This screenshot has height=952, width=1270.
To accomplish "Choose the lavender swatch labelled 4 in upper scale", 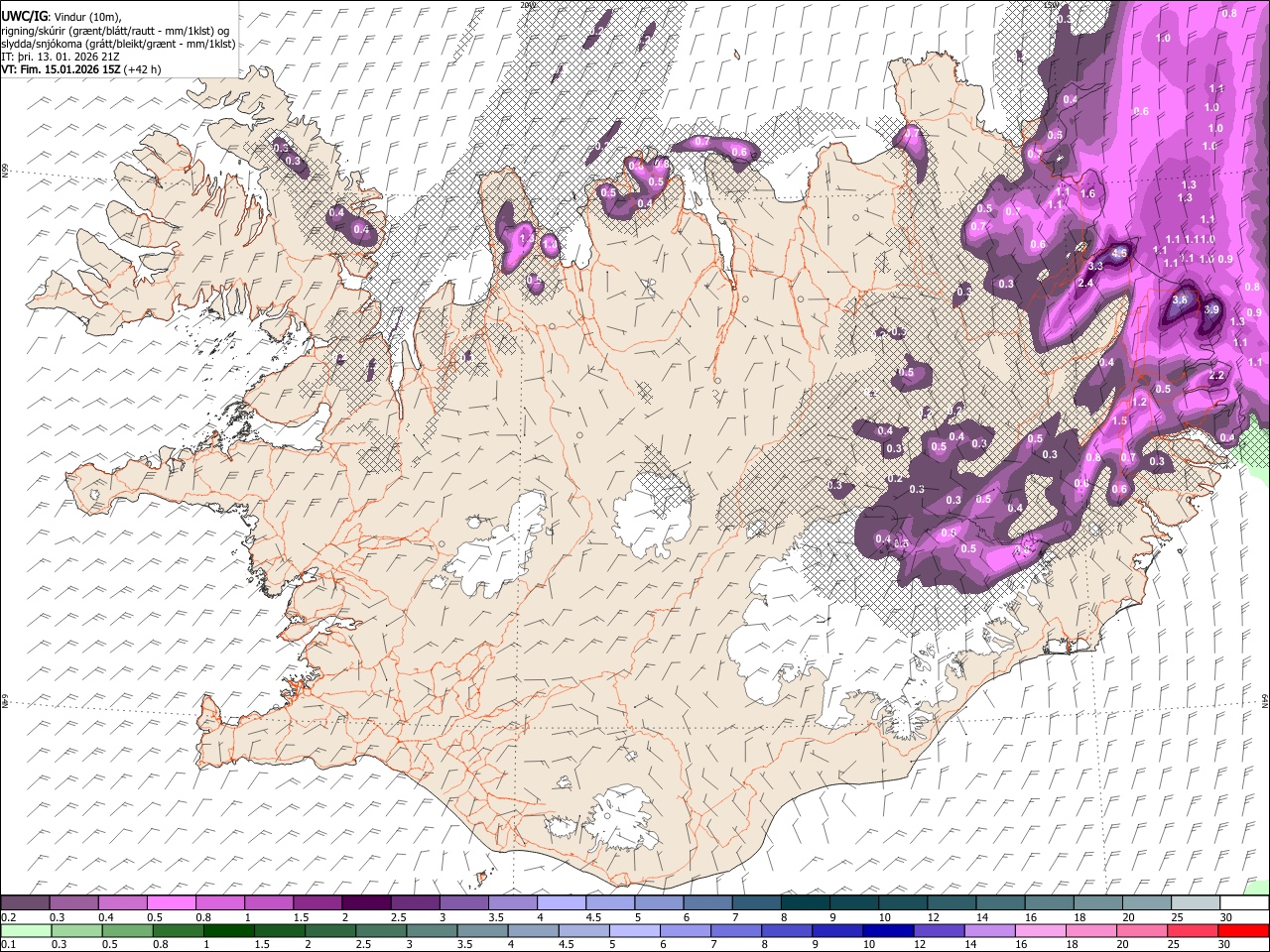I will coord(562,903).
